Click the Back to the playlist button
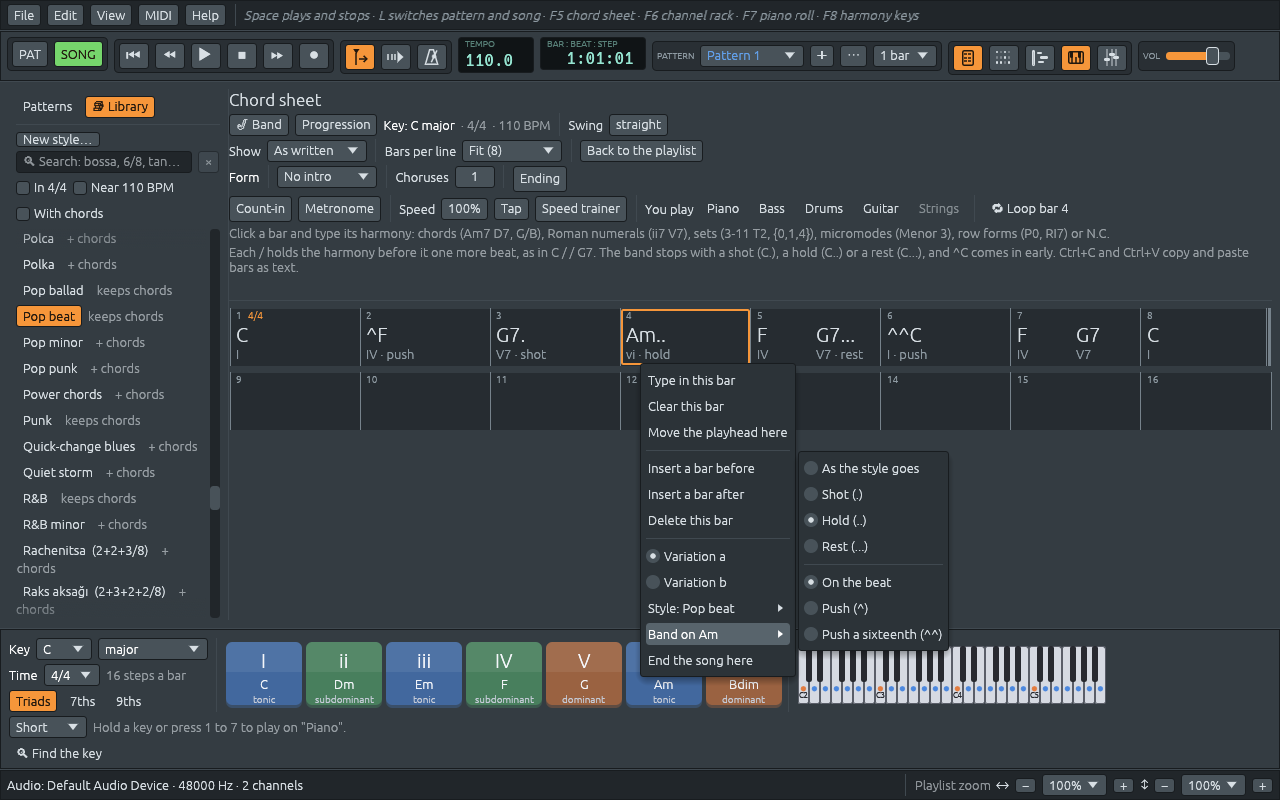1280x800 pixels. [x=642, y=151]
